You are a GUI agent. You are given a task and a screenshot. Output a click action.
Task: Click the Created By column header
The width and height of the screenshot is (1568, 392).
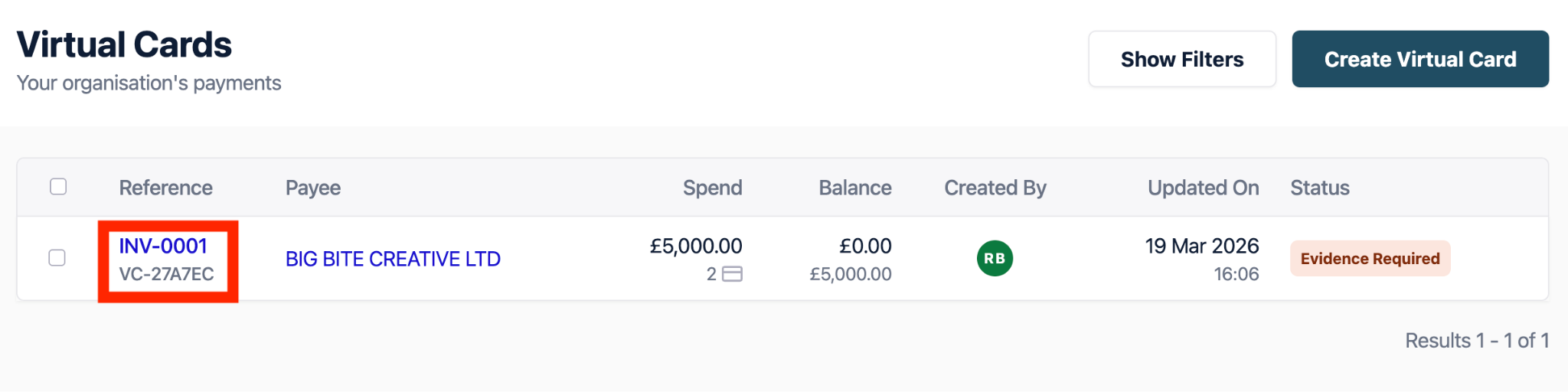tap(995, 188)
